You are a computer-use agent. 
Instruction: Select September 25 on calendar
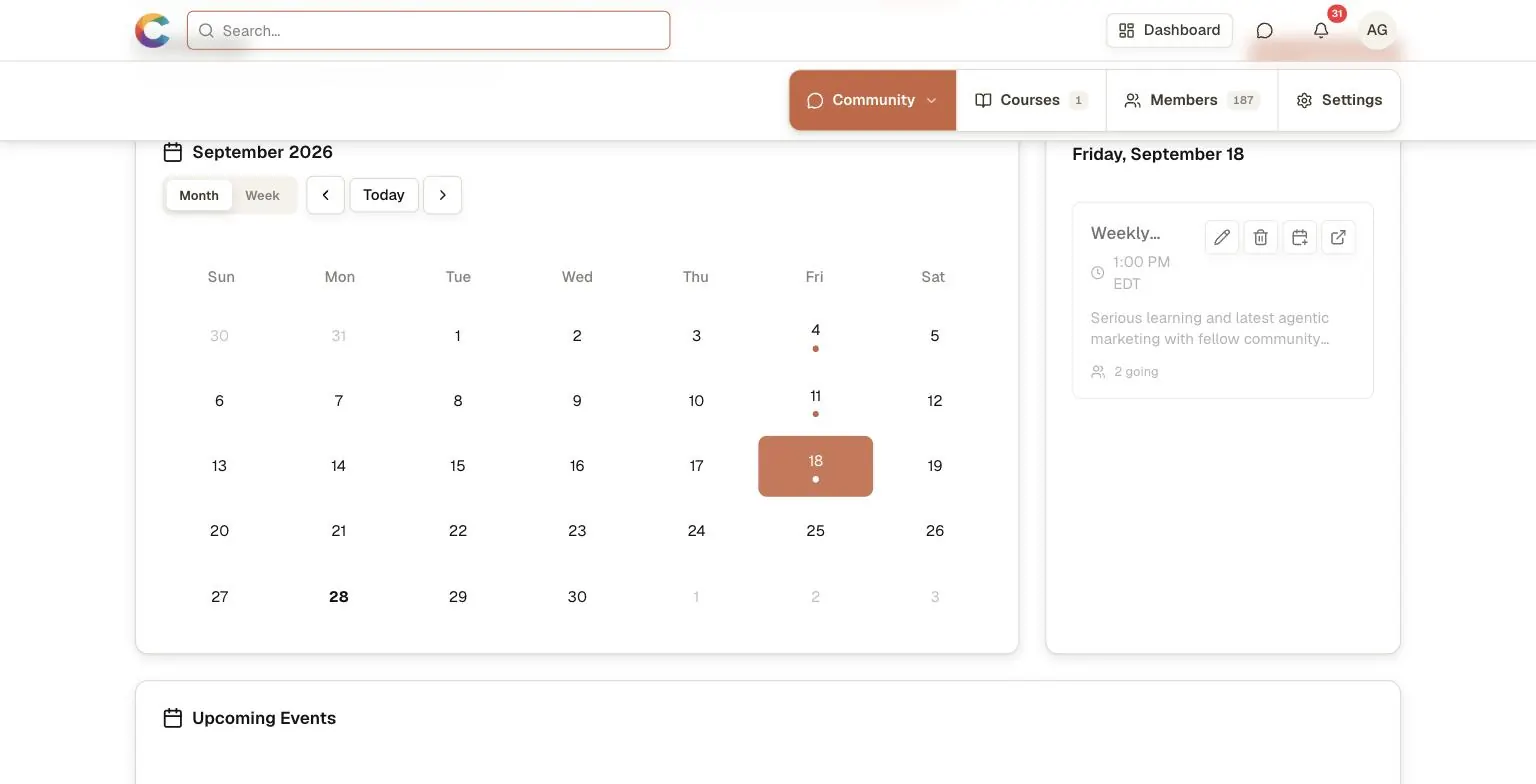pyautogui.click(x=815, y=531)
